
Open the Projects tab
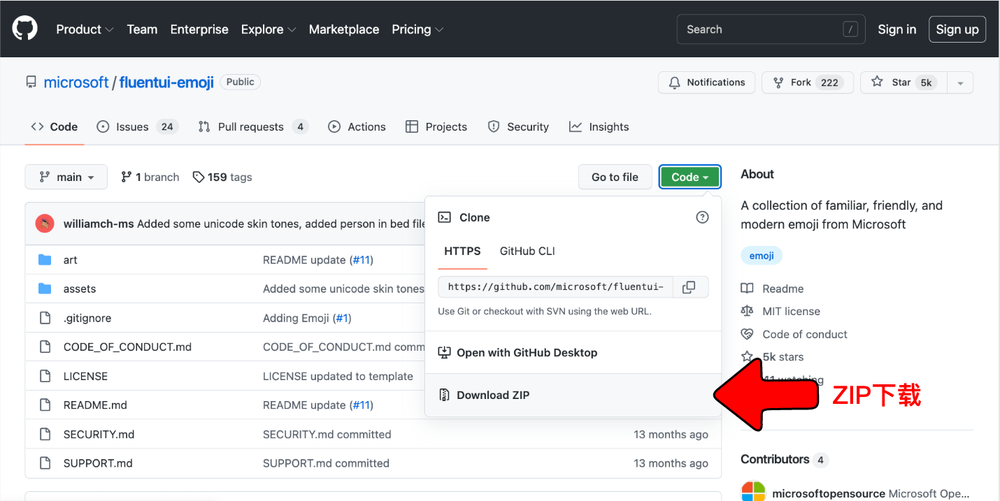point(436,127)
